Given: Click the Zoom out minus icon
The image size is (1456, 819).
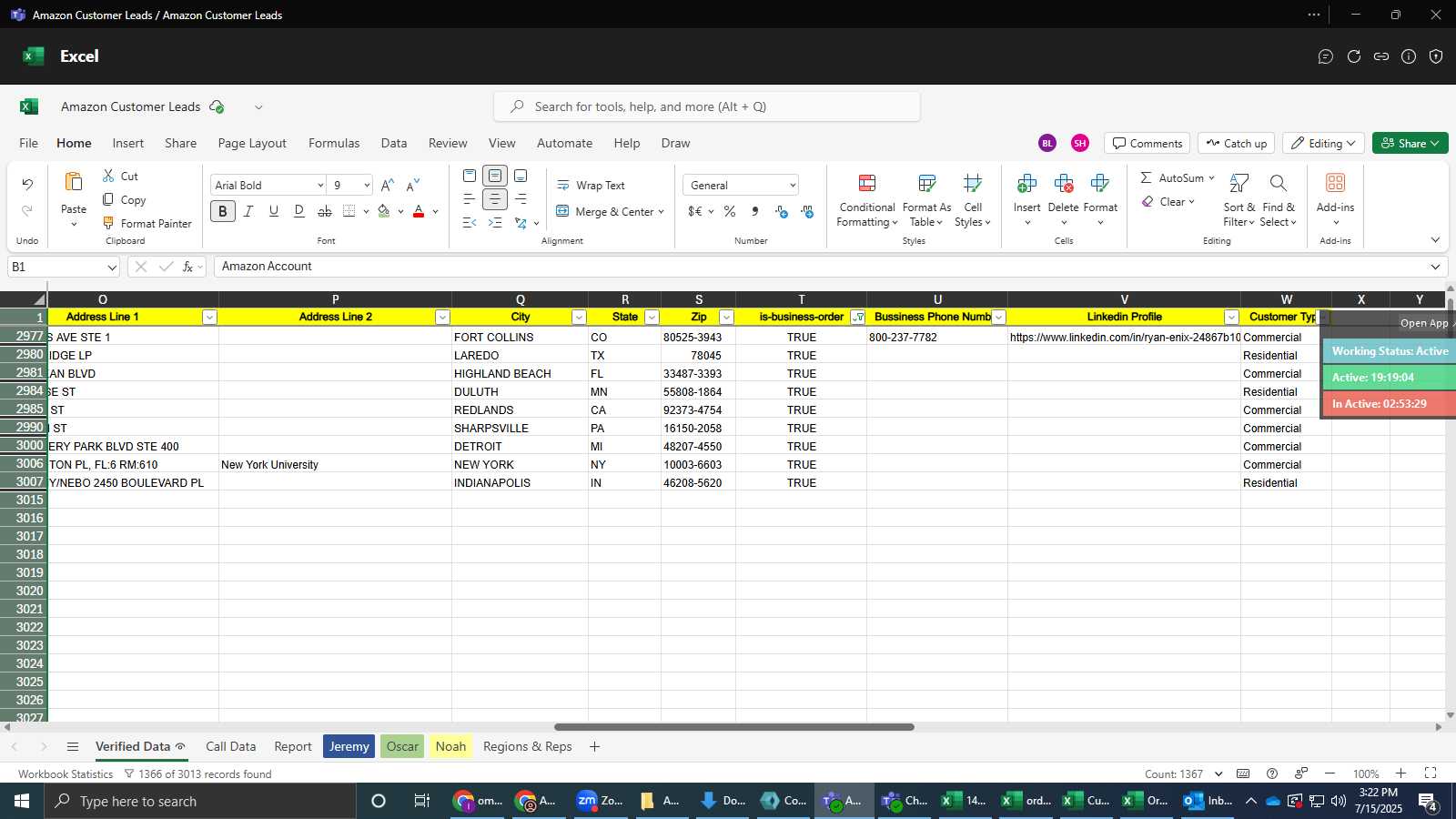Looking at the screenshot, I should 1330,773.
